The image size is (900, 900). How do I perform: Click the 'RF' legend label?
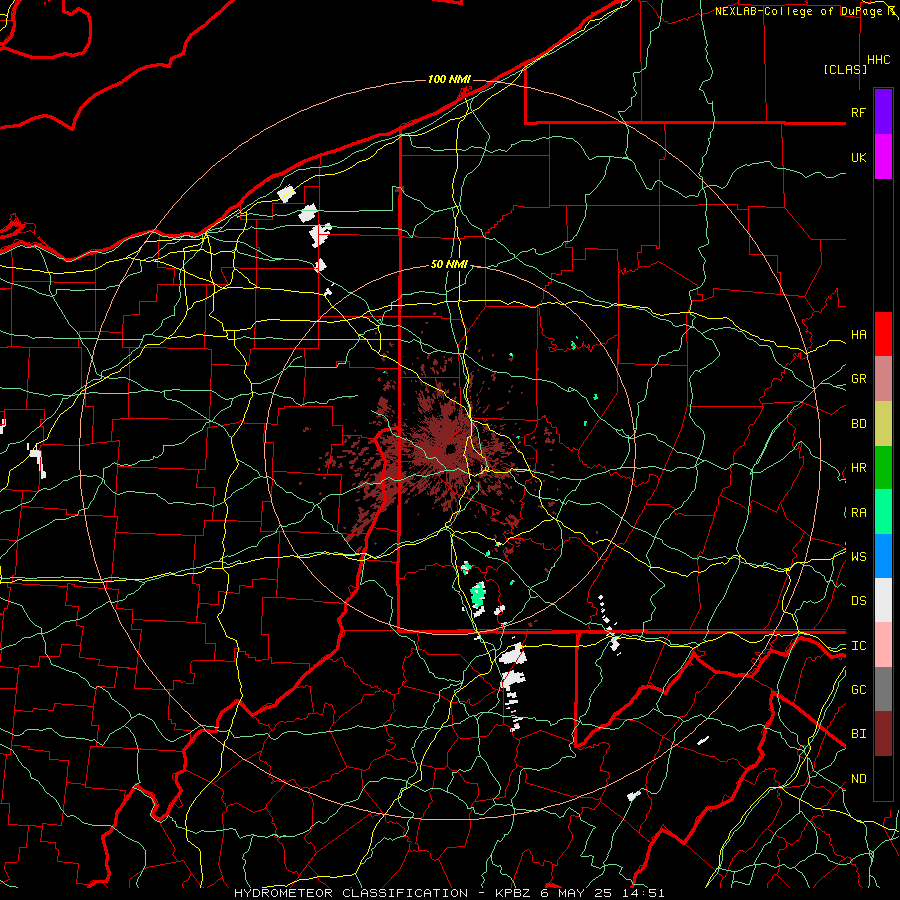(858, 112)
